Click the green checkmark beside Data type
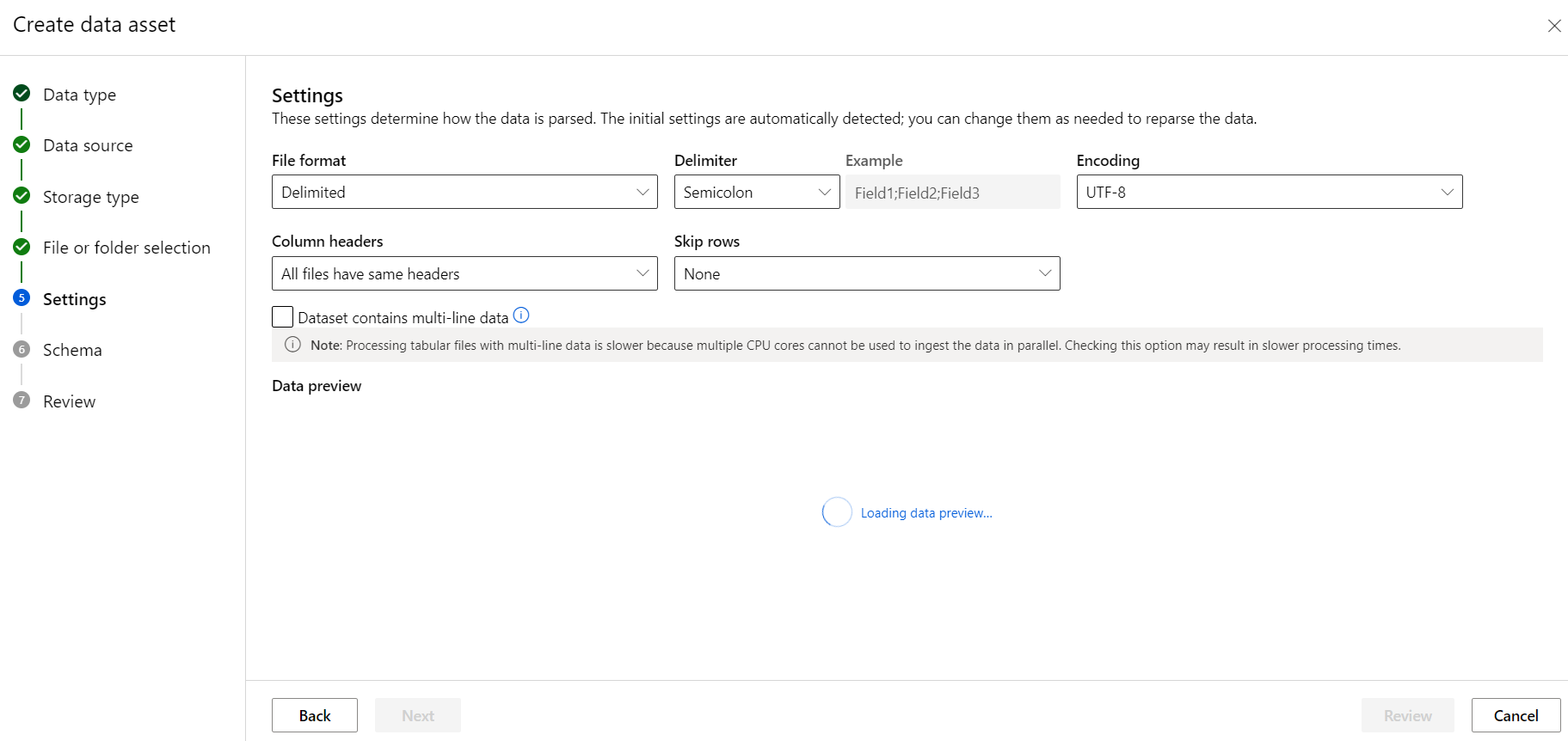The image size is (1568, 741). (x=22, y=94)
